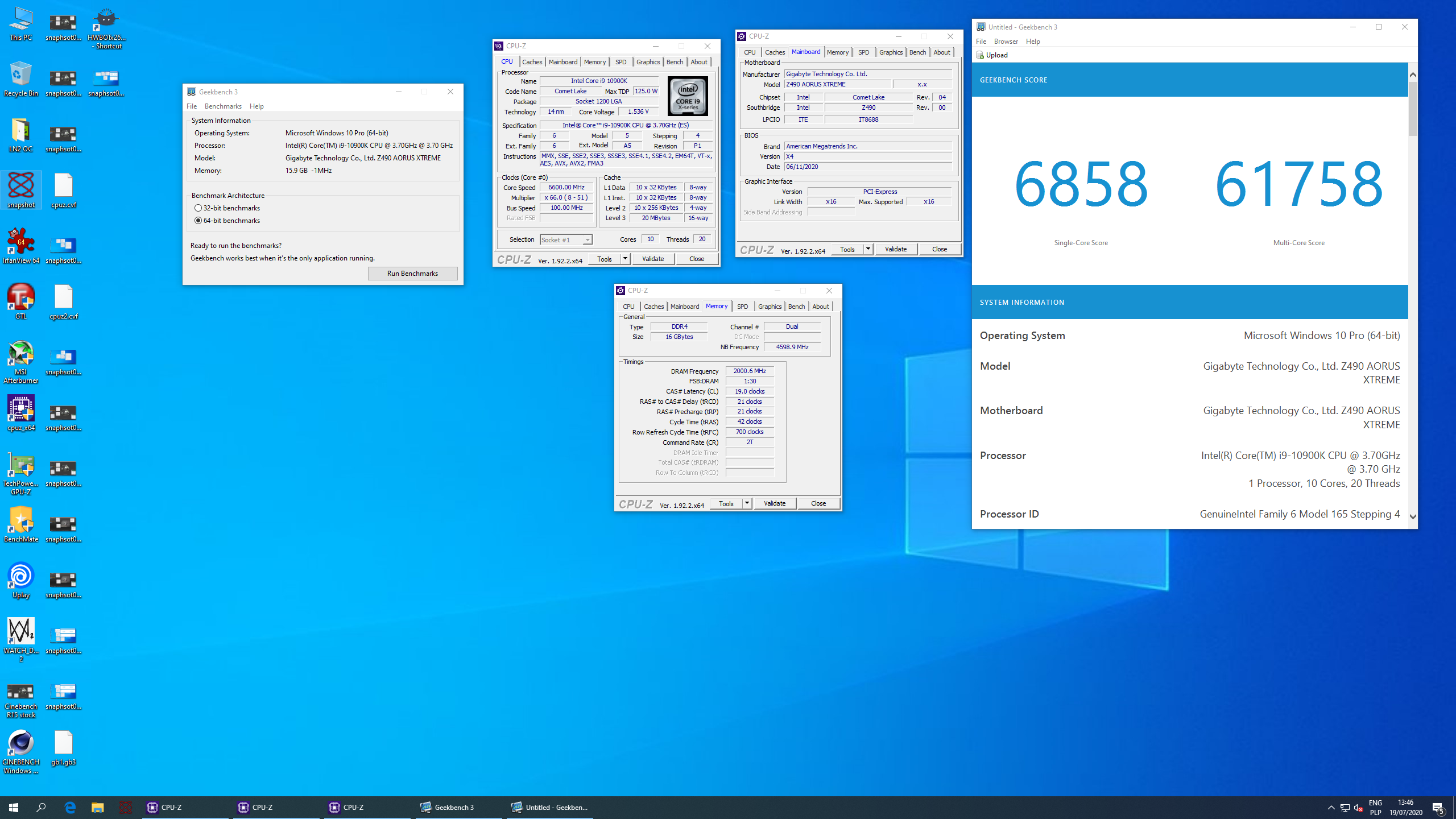
Task: Click the snapshot taskbar icon
Action: tap(125, 807)
